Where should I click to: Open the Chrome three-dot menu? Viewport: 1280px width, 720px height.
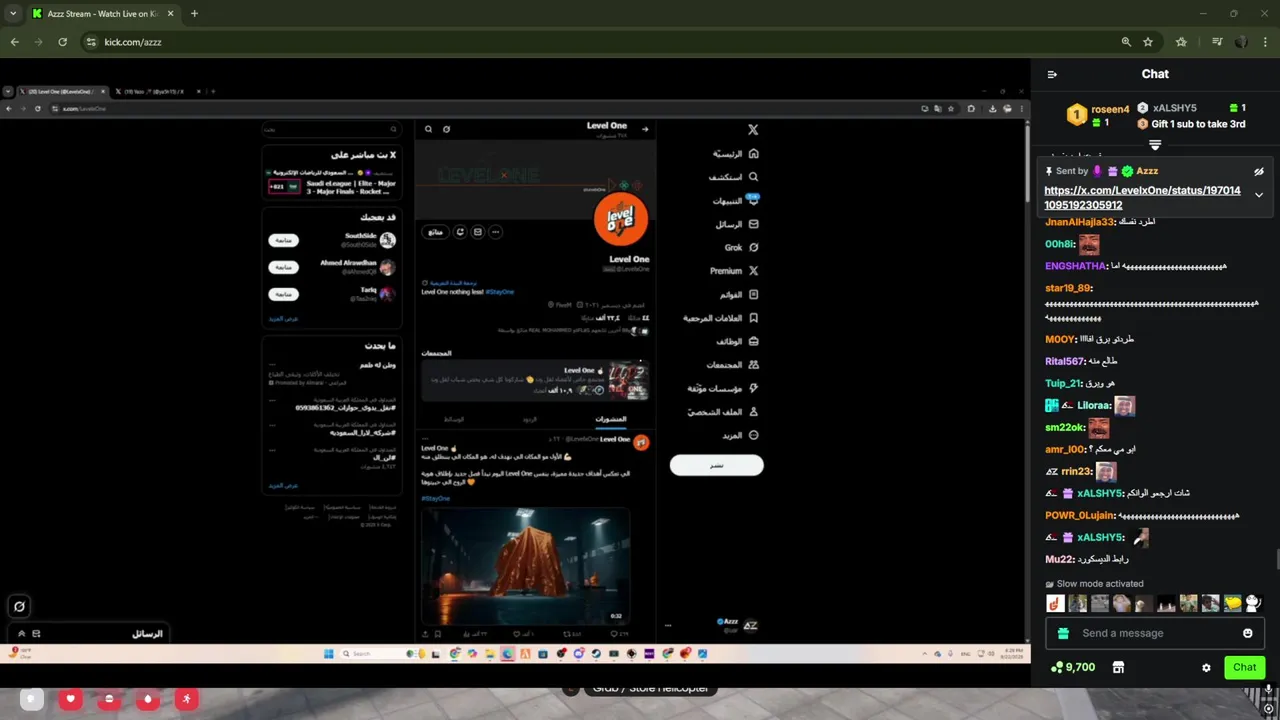(x=1265, y=42)
